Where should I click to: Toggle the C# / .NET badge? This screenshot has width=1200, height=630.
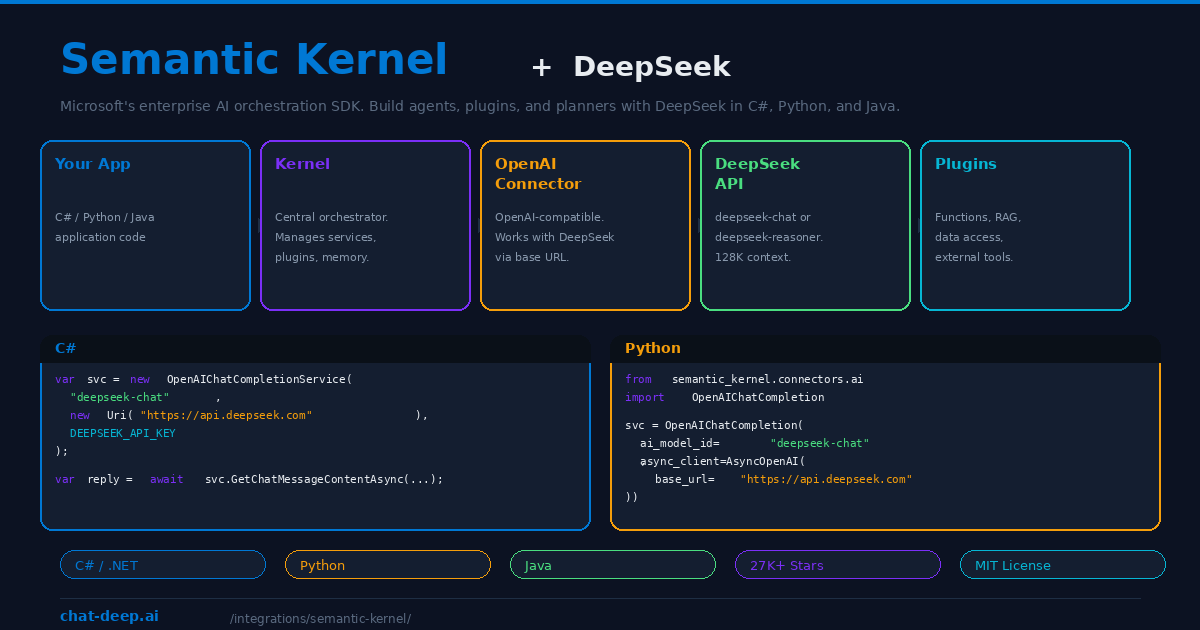coord(162,564)
